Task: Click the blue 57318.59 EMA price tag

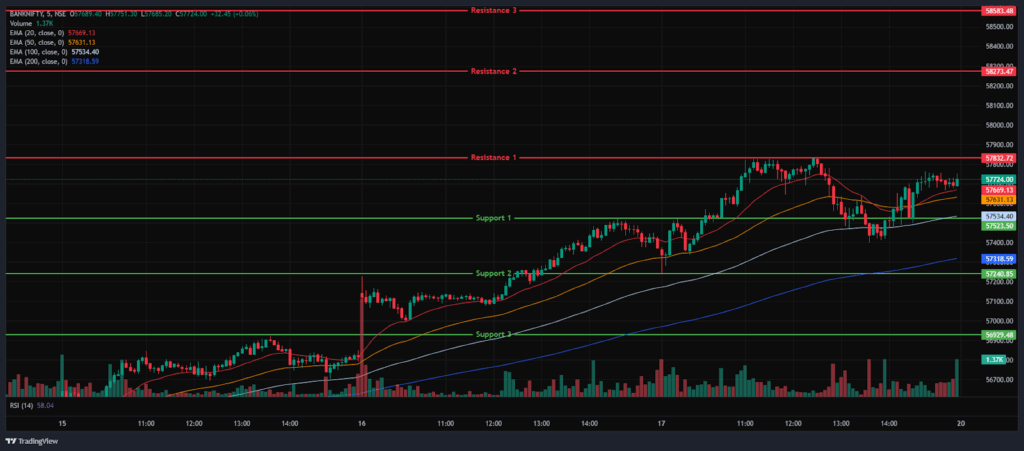Action: (x=999, y=259)
